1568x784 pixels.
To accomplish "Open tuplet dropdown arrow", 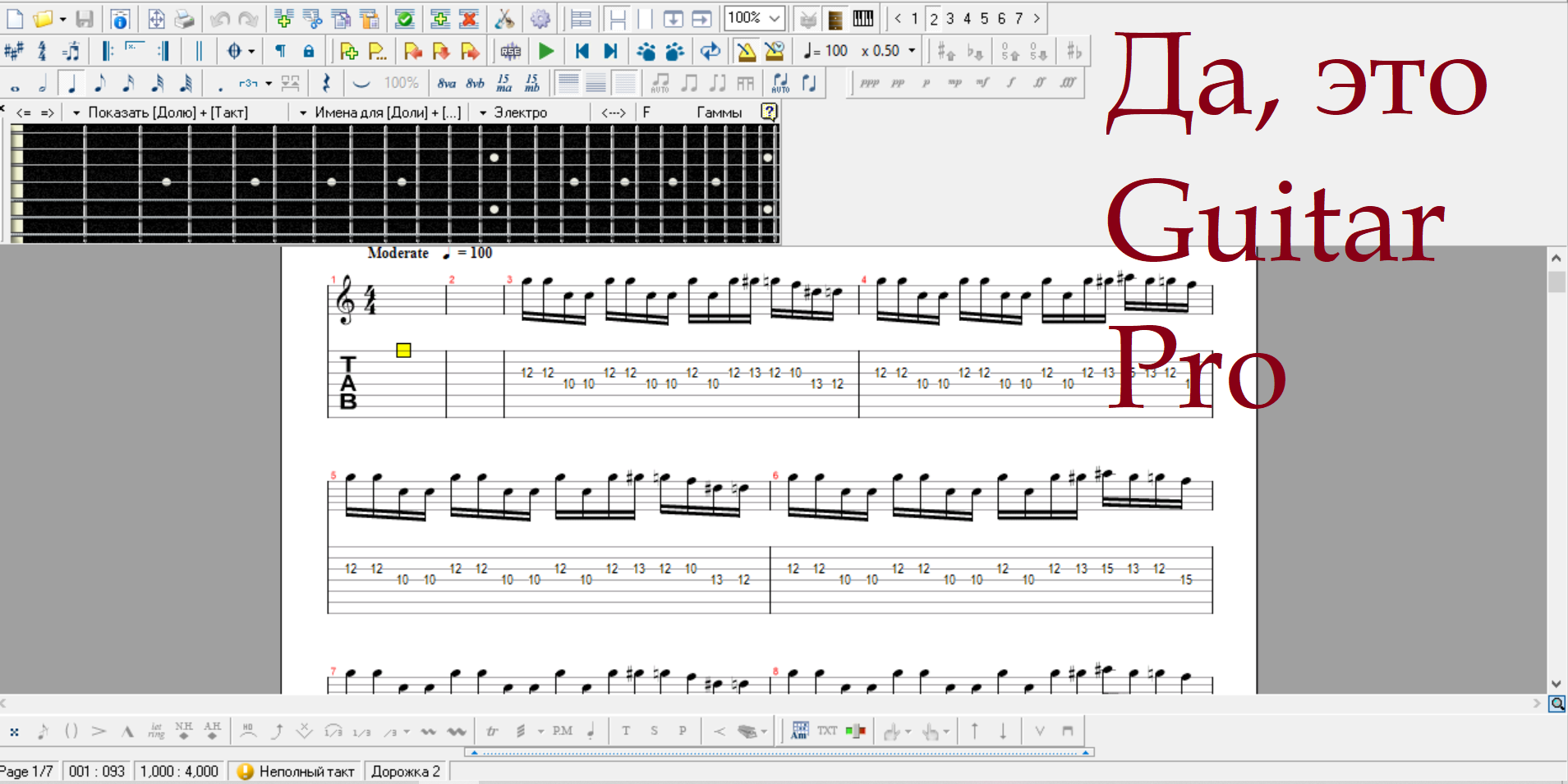I will click(269, 83).
